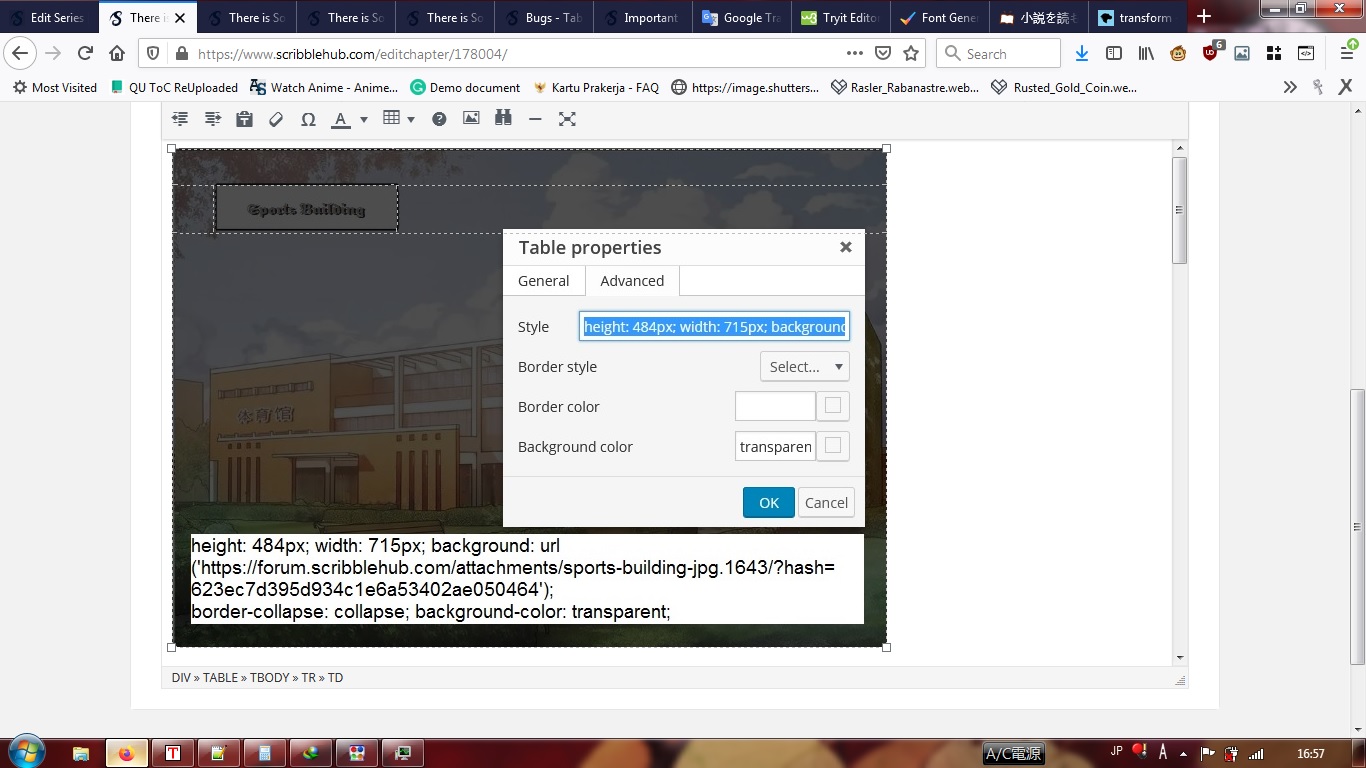Screen dimensions: 1366x768
Task: Select the Advanced tab in Table properties
Action: [x=632, y=281]
